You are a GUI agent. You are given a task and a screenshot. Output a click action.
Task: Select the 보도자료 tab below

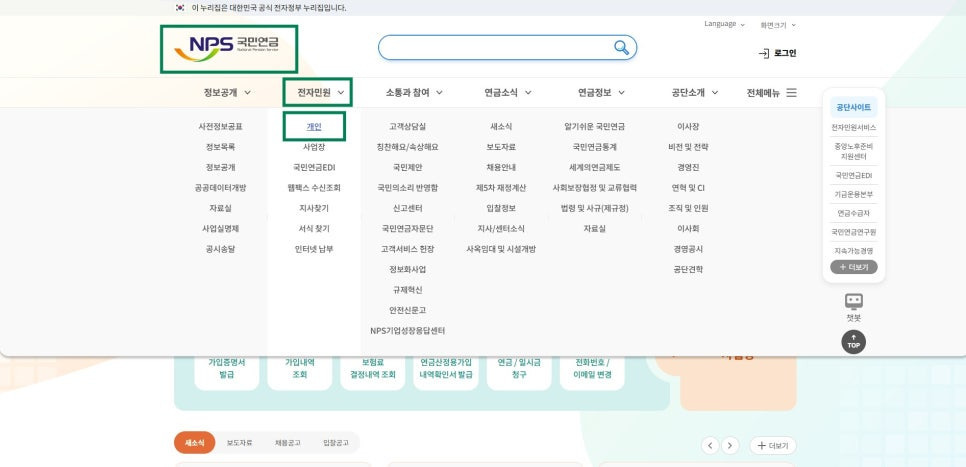point(239,443)
